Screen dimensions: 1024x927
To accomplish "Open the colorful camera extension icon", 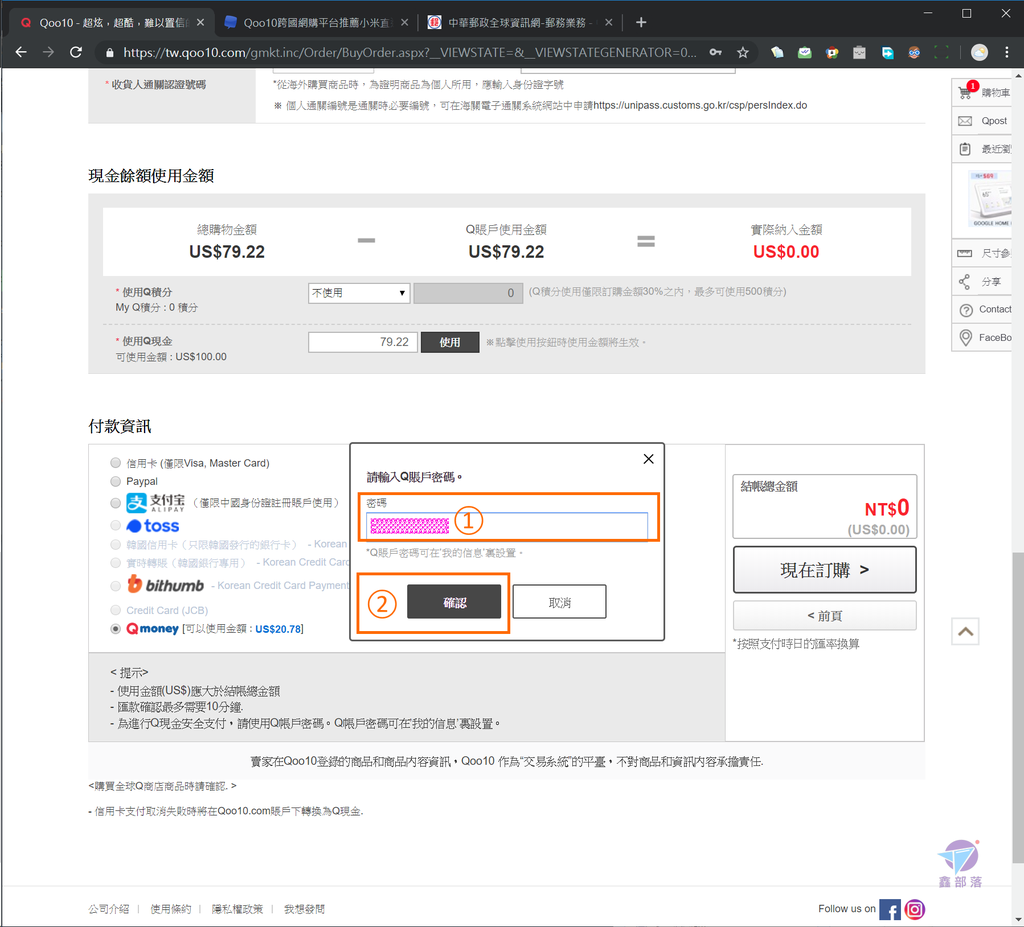I will [832, 52].
